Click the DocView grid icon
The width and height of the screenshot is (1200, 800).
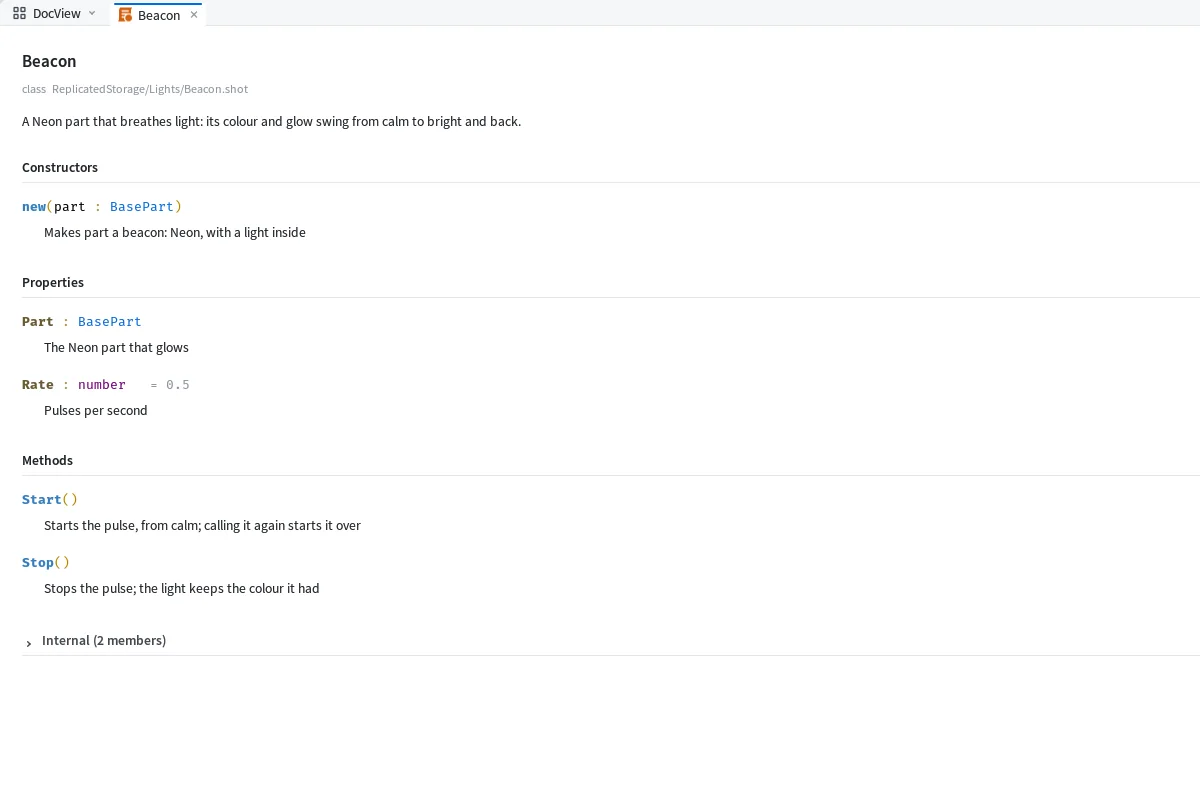click(19, 13)
